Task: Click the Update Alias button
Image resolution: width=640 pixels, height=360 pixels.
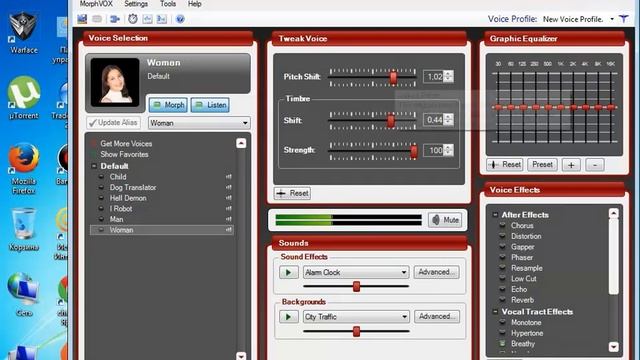Action: coord(113,122)
